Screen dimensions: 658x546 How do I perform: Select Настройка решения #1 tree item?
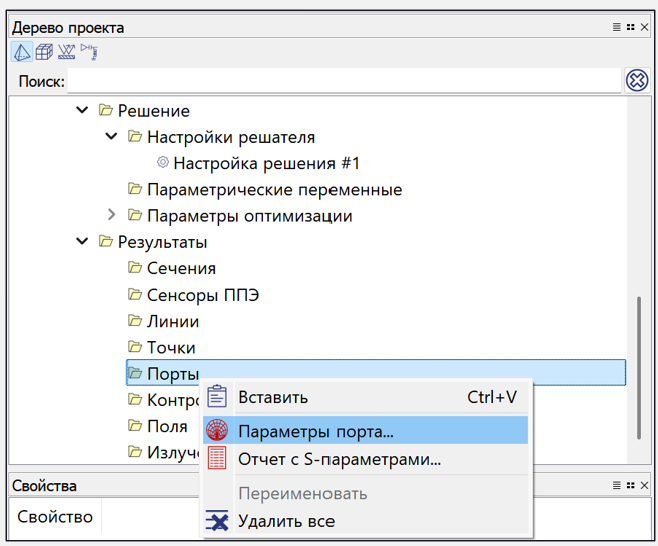[x=266, y=163]
